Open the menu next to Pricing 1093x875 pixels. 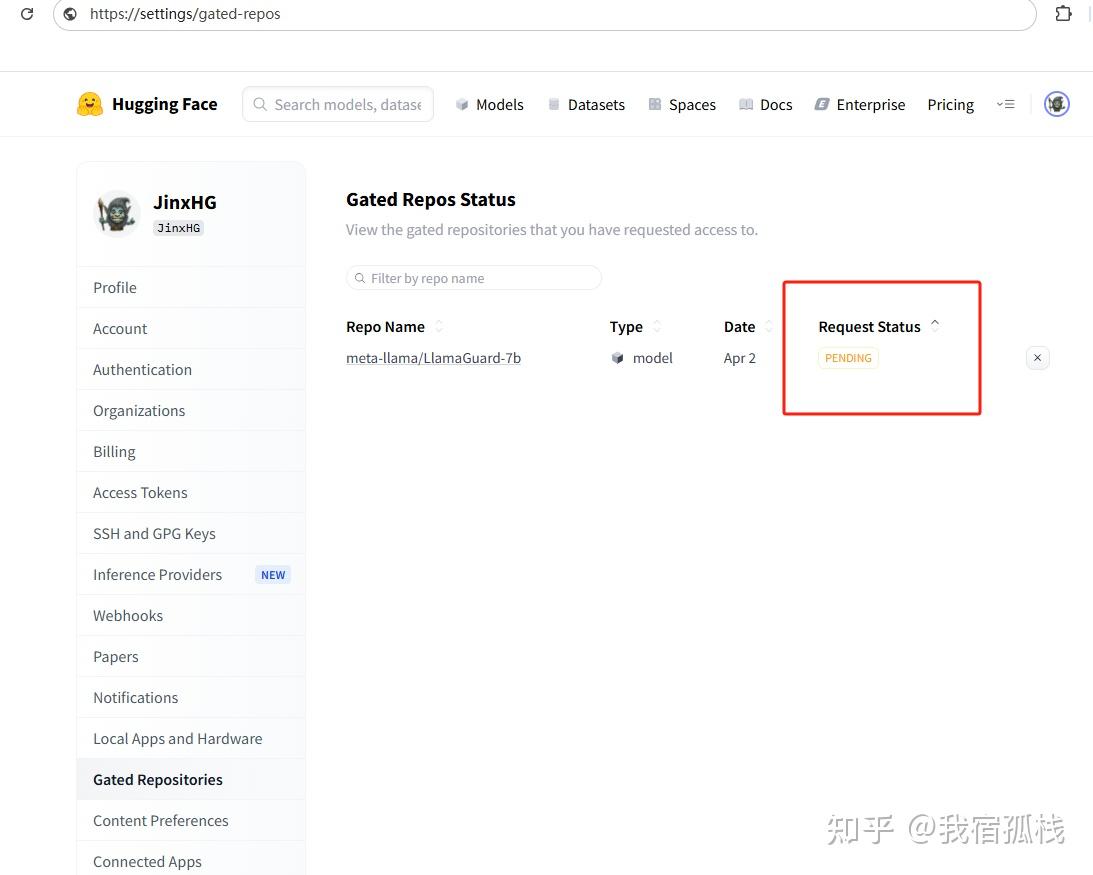(x=1005, y=104)
